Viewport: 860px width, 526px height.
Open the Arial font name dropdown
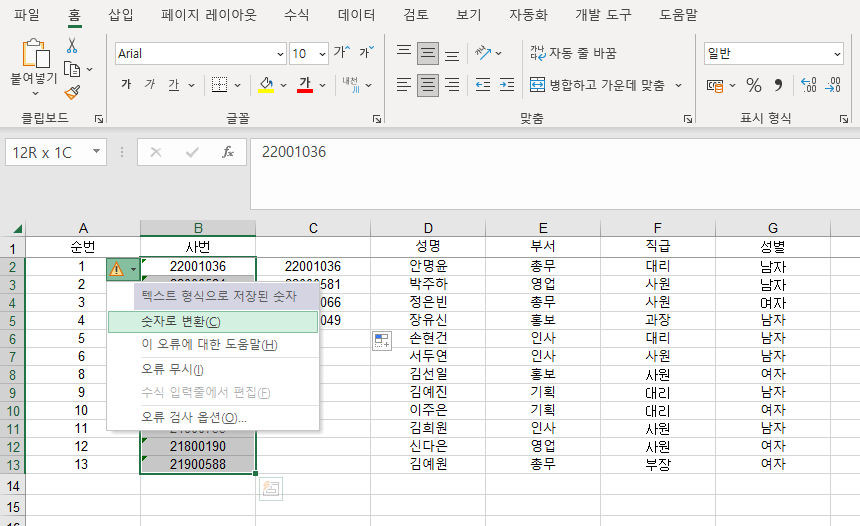click(280, 54)
